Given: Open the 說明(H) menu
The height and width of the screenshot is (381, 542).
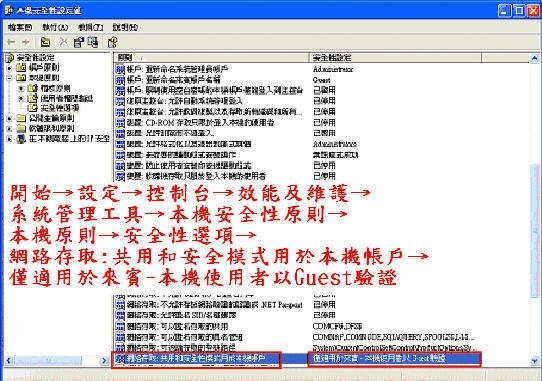Looking at the screenshot, I should [x=125, y=27].
